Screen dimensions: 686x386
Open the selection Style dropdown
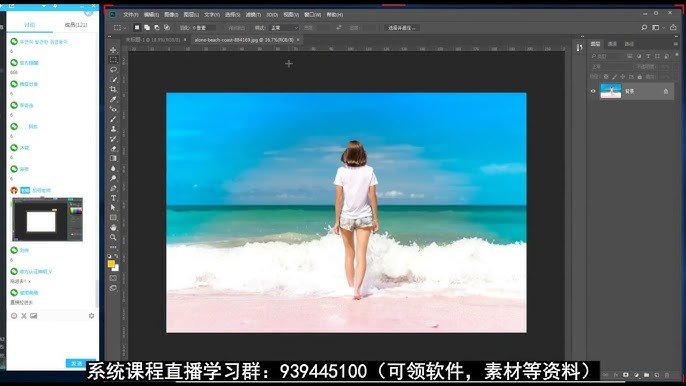coord(284,28)
